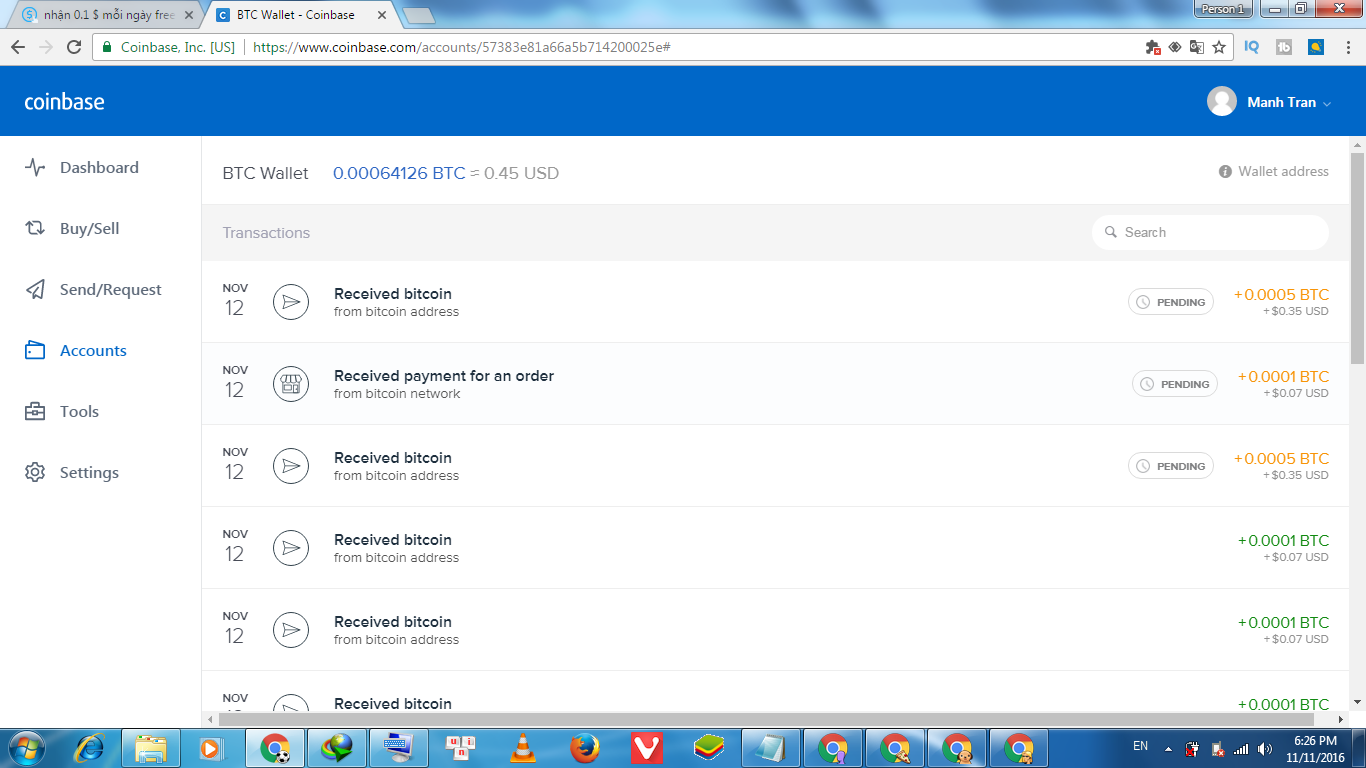Open the Chrome three-dot menu
1366x768 pixels.
pos(1347,47)
